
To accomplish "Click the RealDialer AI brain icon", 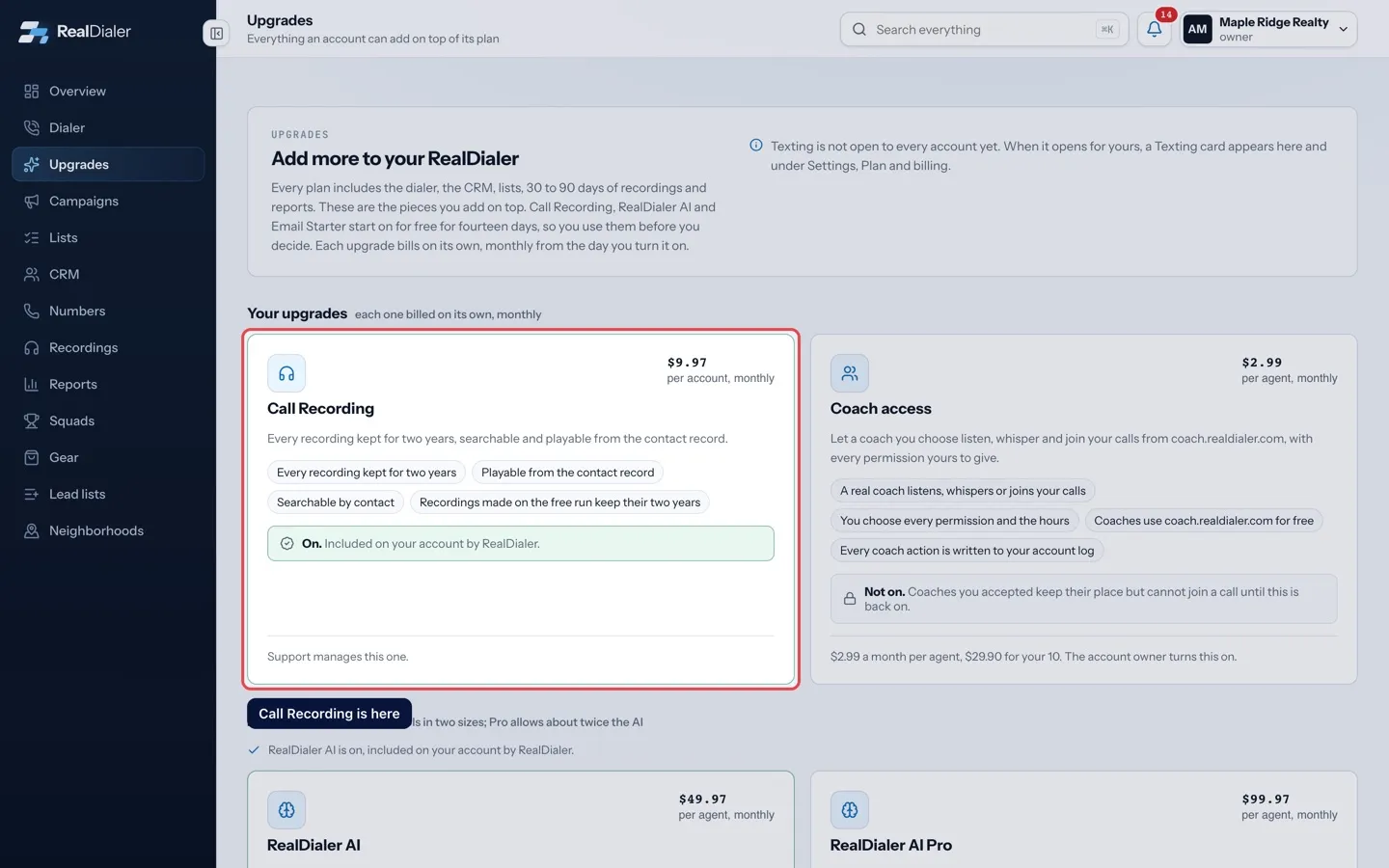I will point(286,810).
